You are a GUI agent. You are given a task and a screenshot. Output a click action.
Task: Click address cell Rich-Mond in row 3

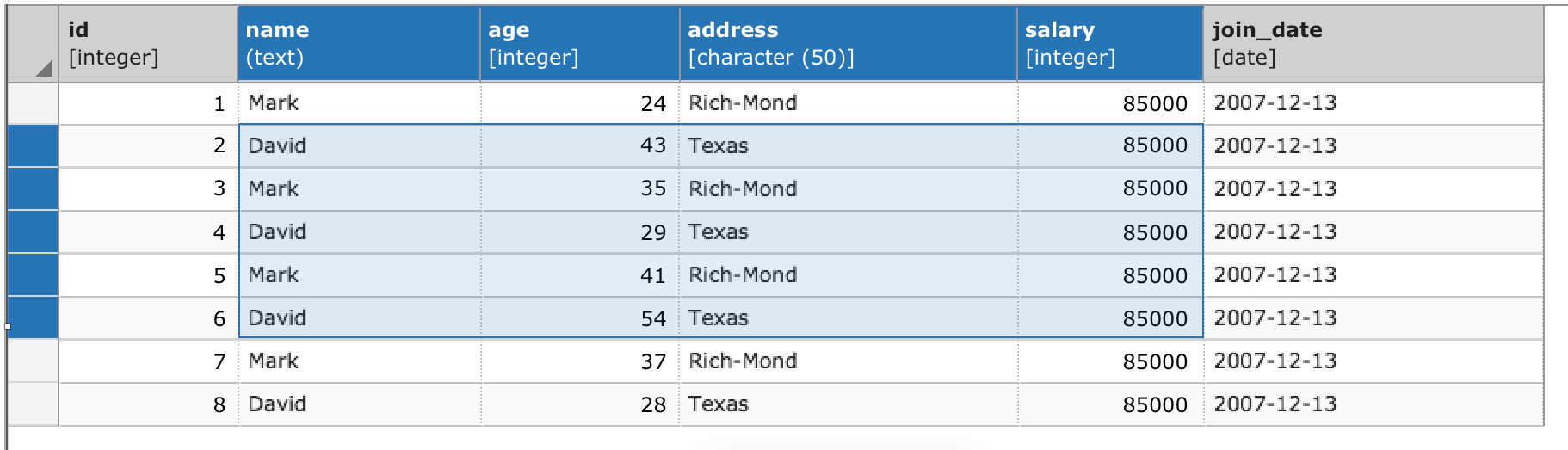pyautogui.click(x=743, y=188)
